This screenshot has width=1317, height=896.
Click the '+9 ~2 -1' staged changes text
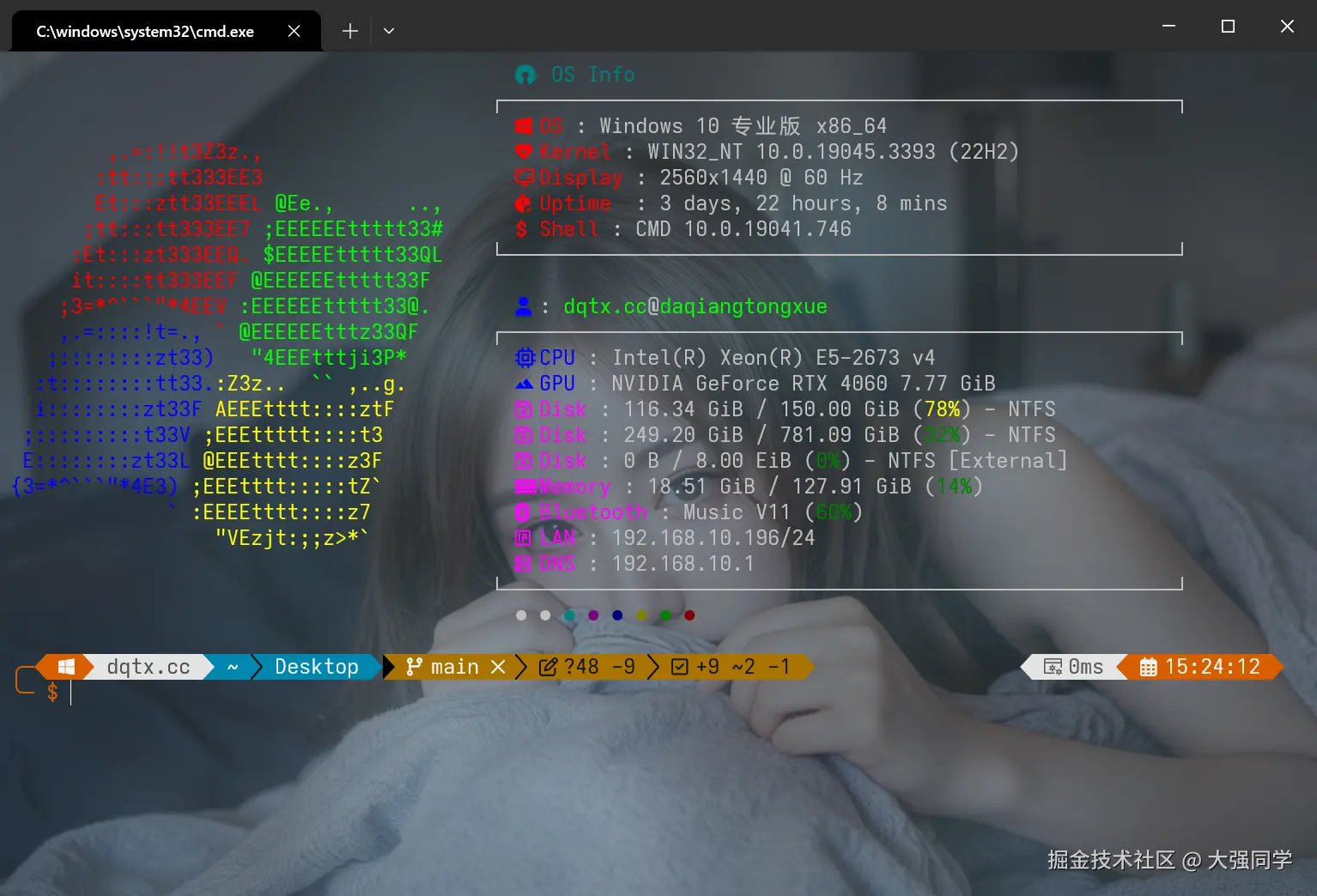743,667
